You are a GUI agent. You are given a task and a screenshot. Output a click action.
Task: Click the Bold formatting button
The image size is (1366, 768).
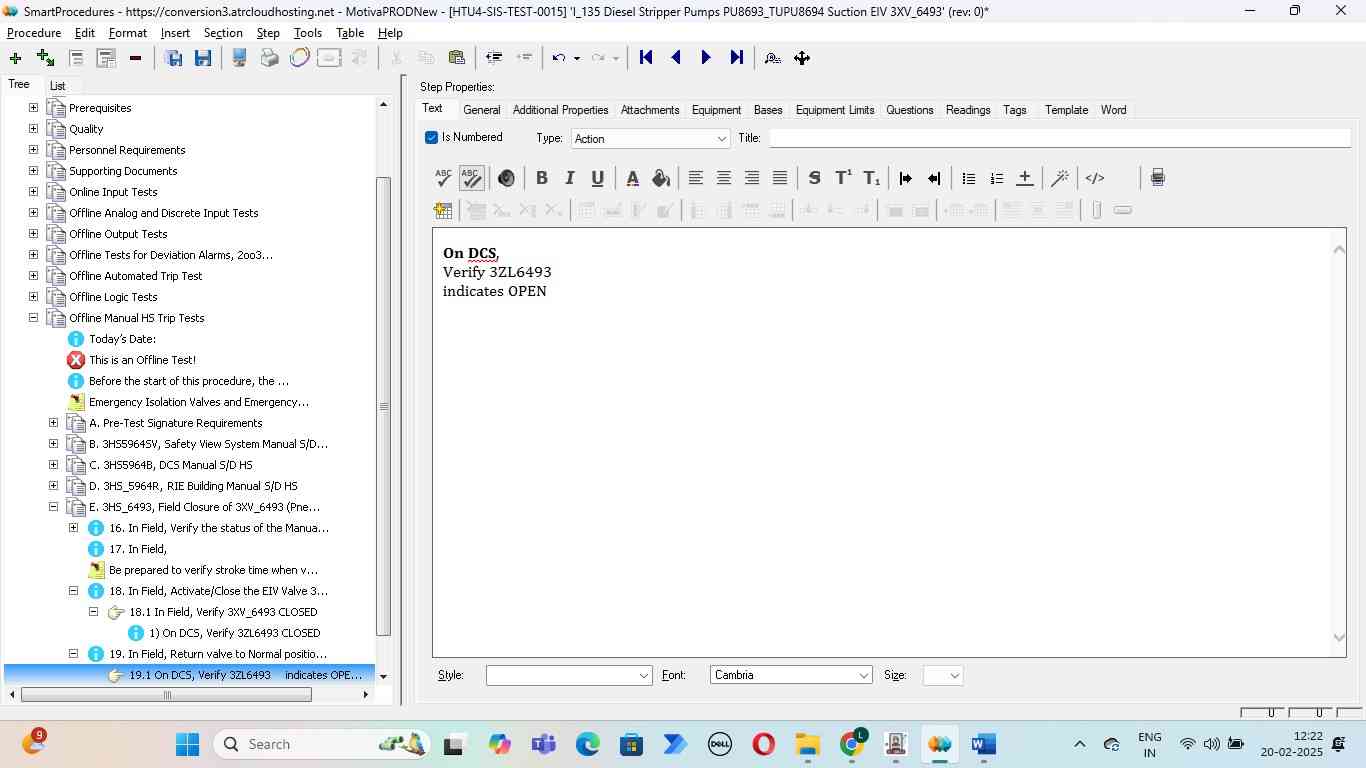point(541,178)
